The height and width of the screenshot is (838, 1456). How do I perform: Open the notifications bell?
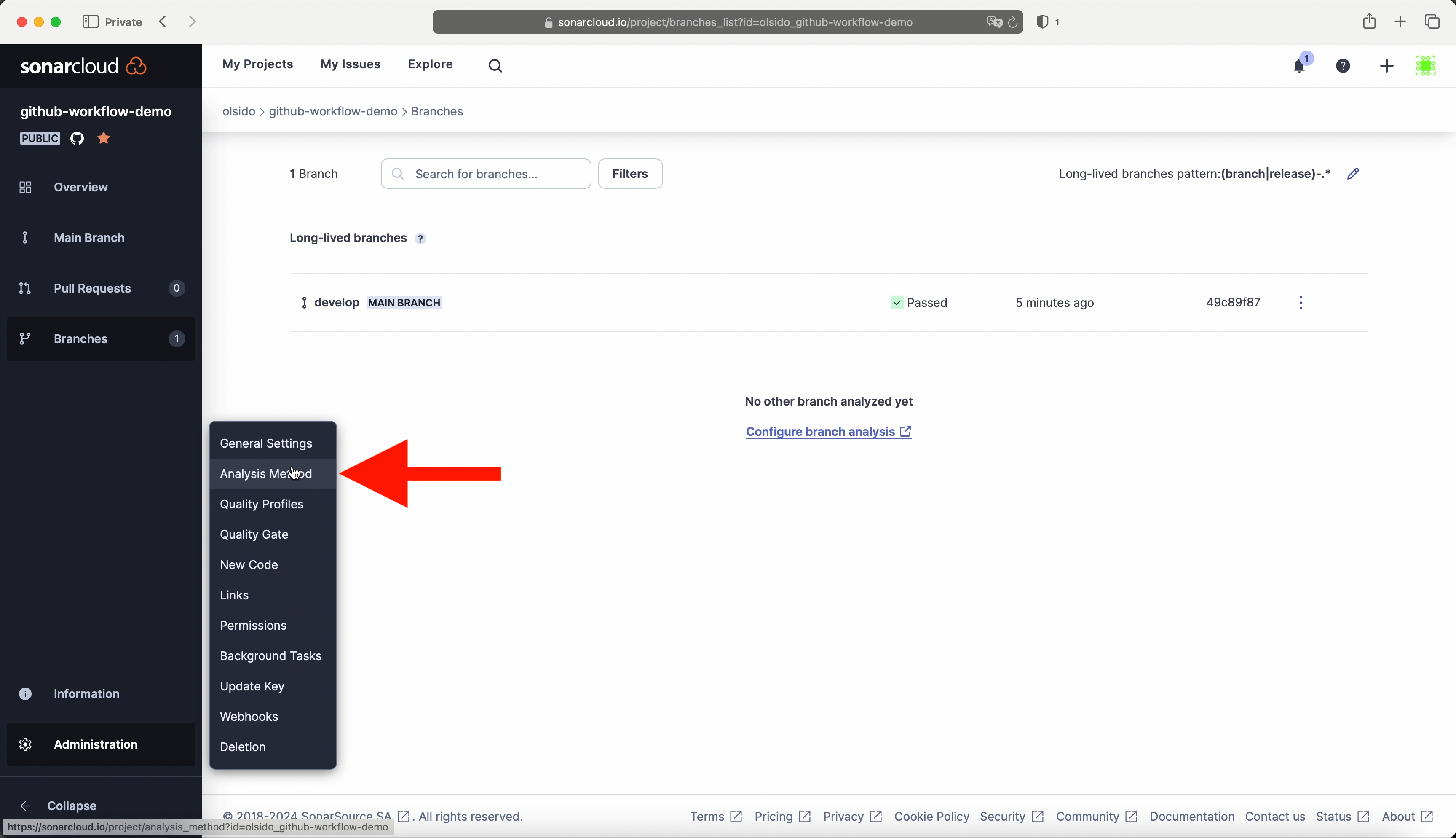(1299, 66)
